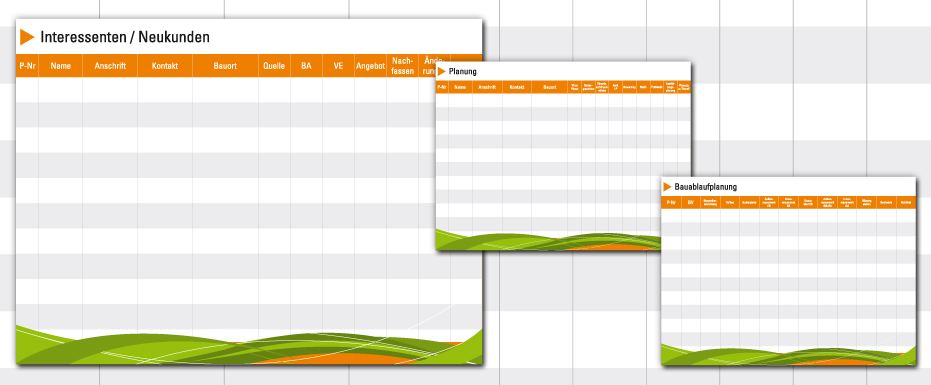
Task: Click the orange triangle beside Interessenten / Neukunden
Action: coord(27,37)
